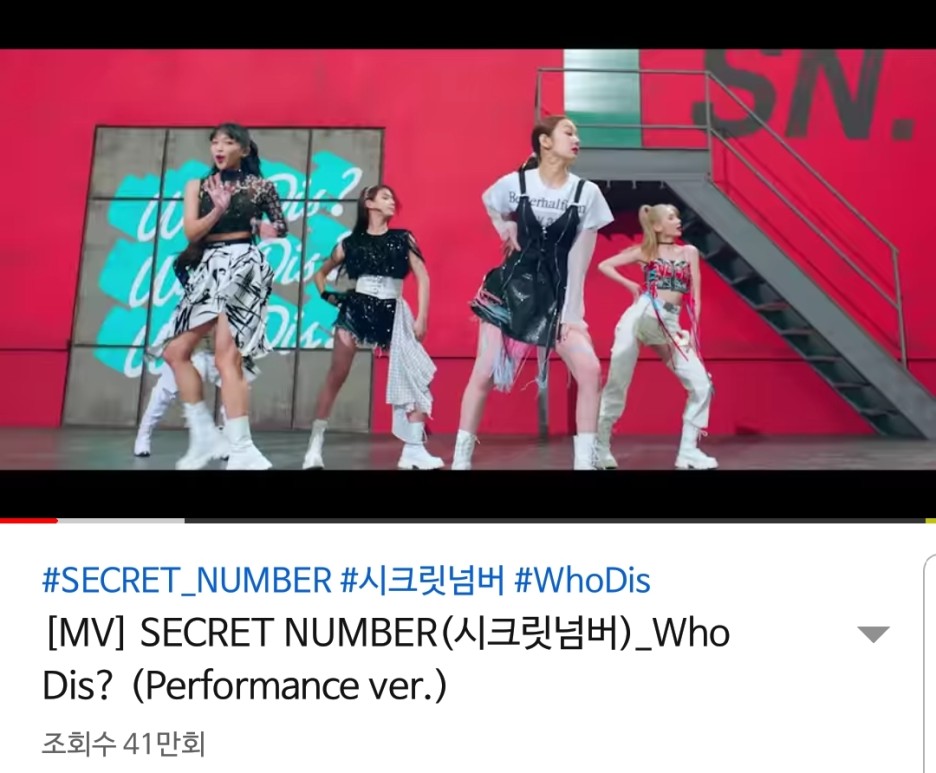Jump to the light gray buffered bar segment

click(x=122, y=521)
